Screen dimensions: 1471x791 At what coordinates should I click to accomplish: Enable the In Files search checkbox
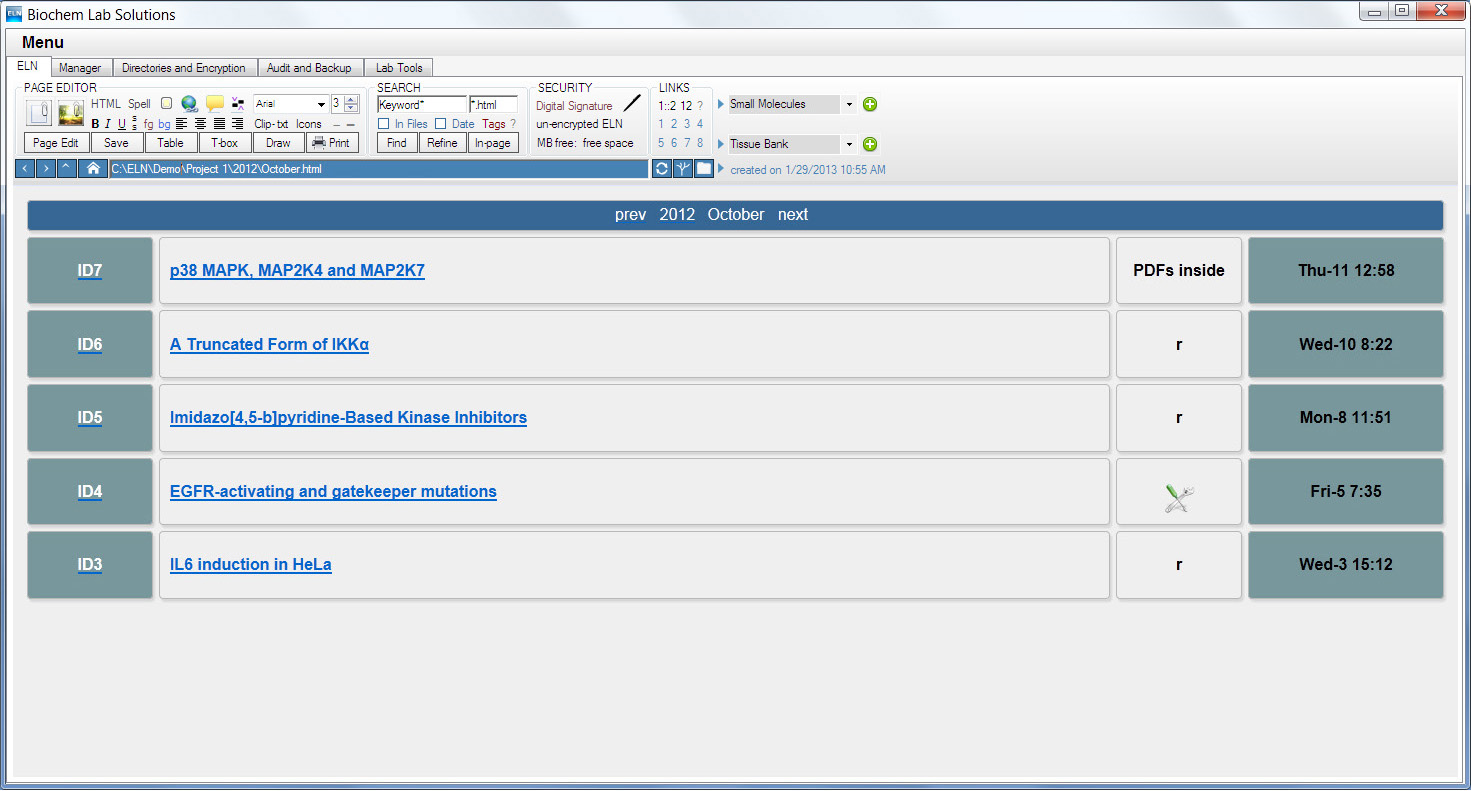click(384, 124)
